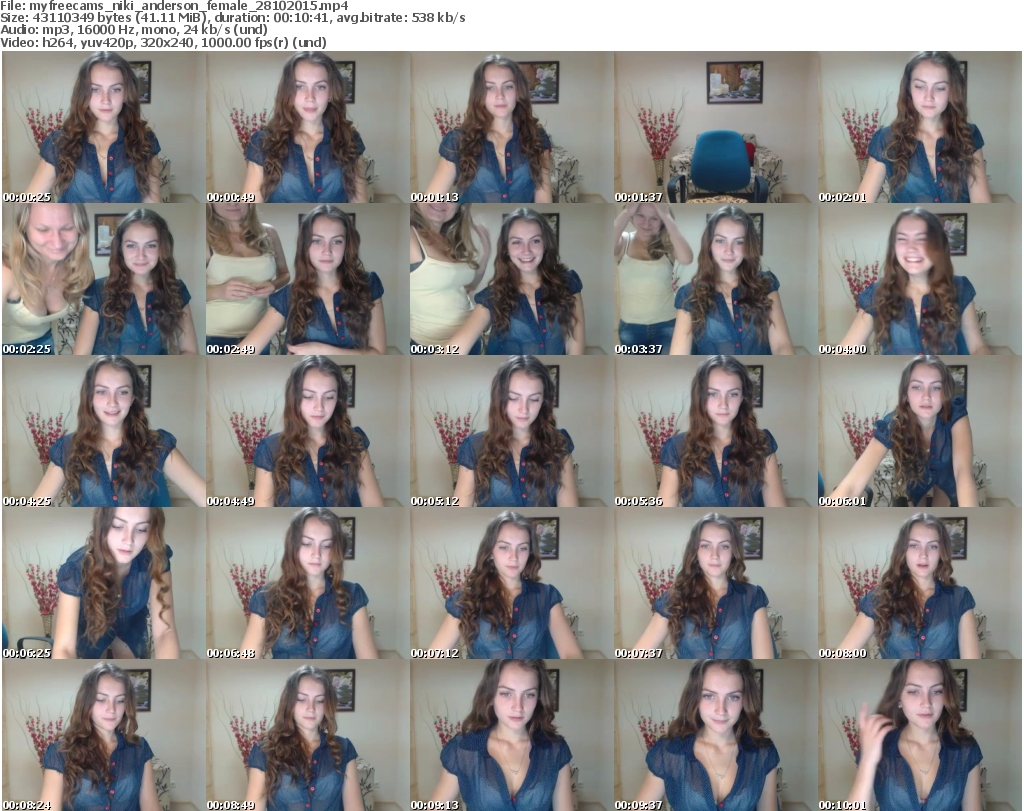Open the frame stamped 00:09:37

pos(716,735)
